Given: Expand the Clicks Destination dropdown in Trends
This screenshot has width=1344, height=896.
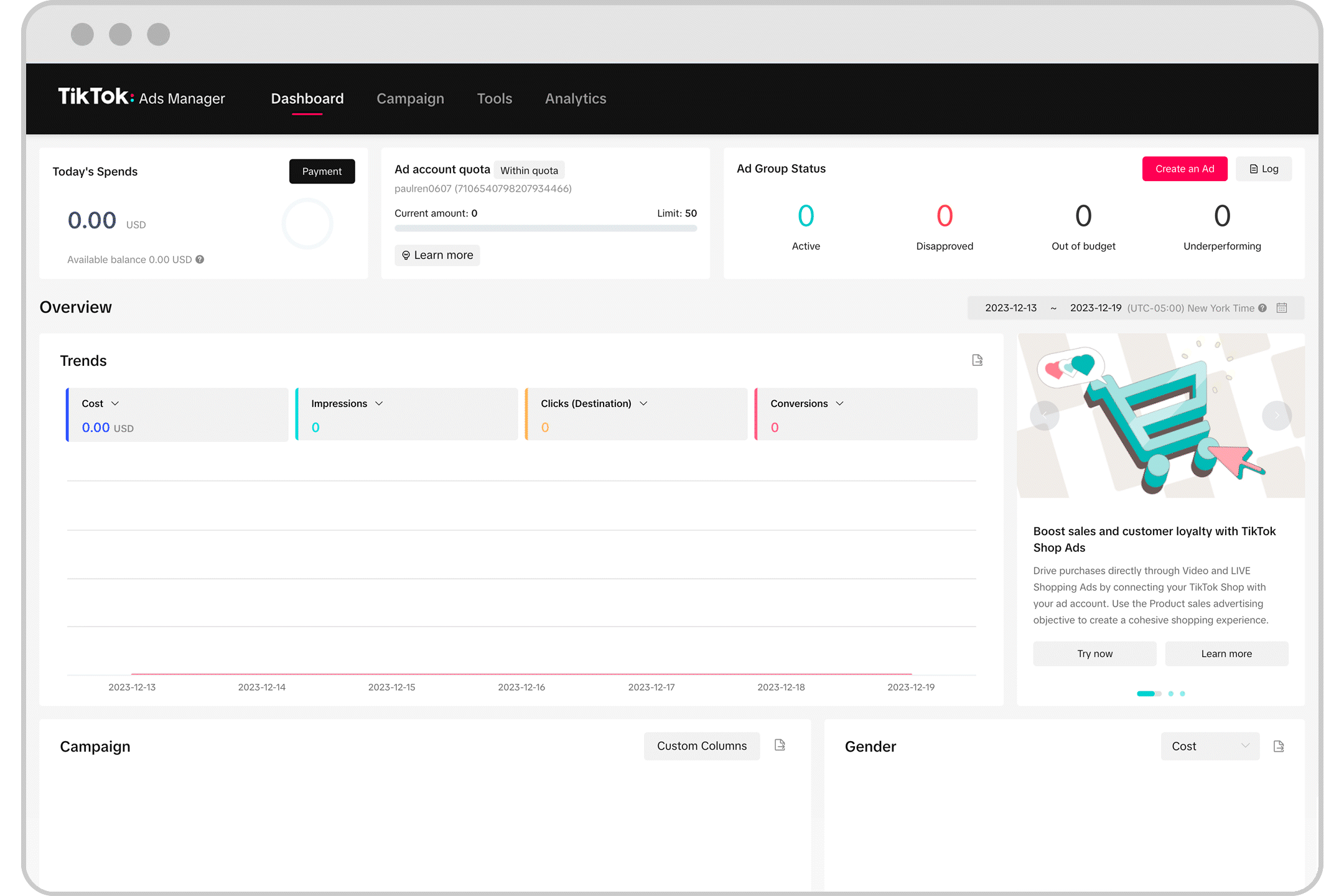Looking at the screenshot, I should pyautogui.click(x=643, y=403).
